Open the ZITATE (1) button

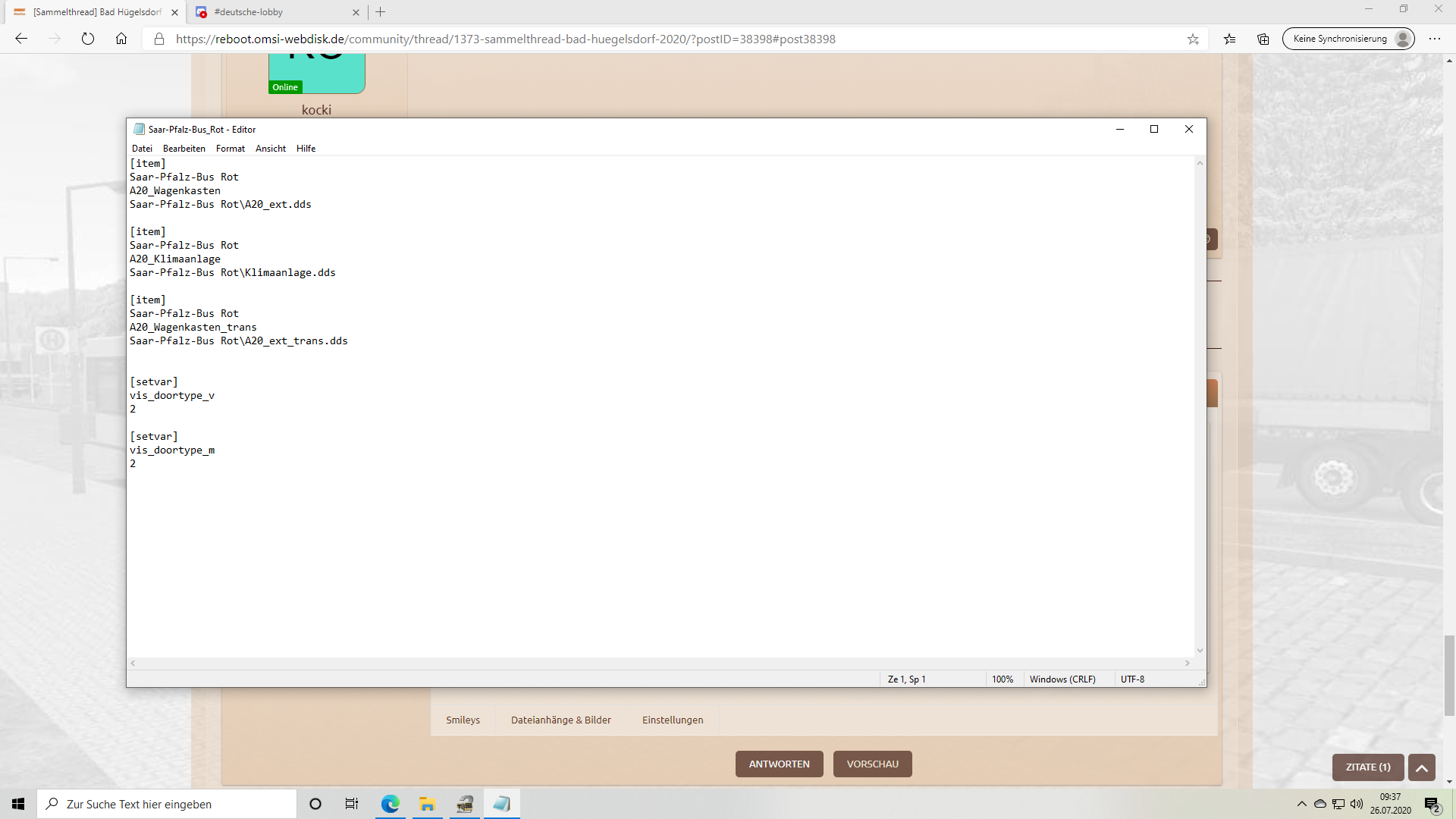click(1367, 767)
